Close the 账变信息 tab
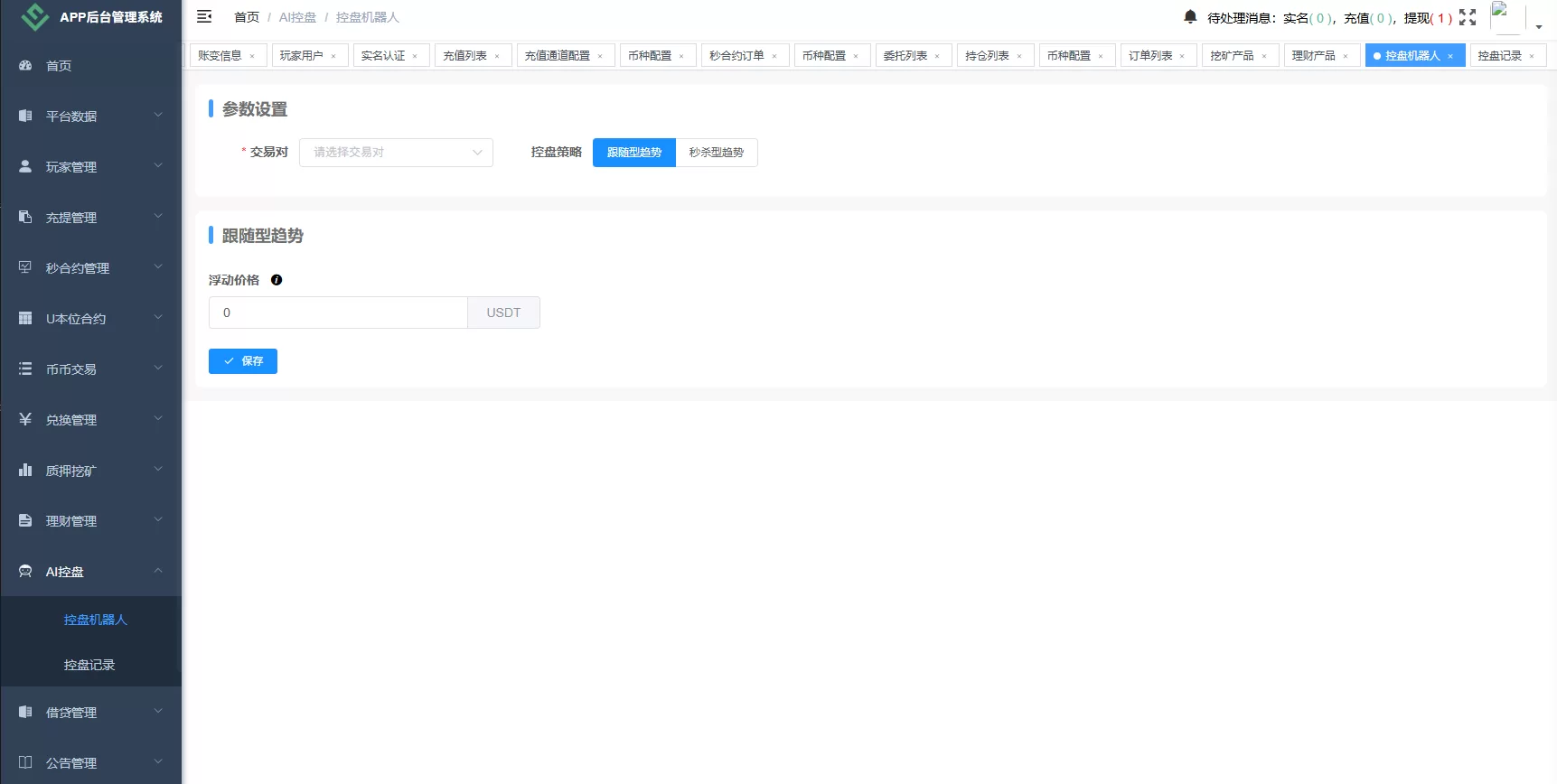The image size is (1557, 784). point(252,56)
